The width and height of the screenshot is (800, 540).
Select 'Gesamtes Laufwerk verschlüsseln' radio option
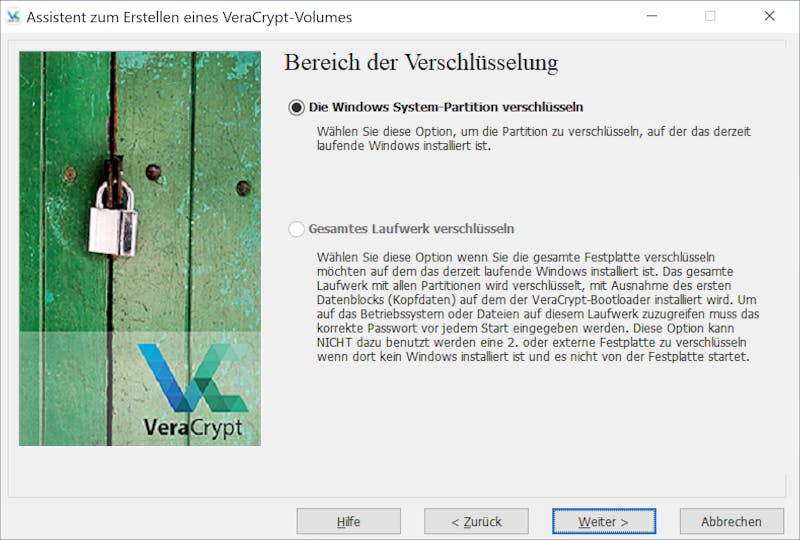coord(296,229)
